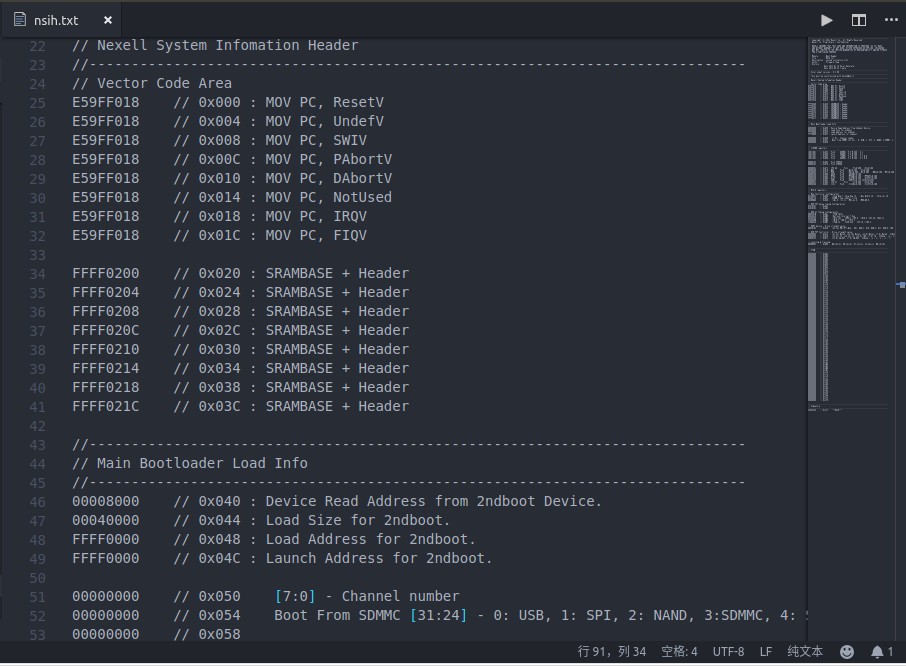Click the 0x058 comment on line 53
This screenshot has width=906, height=666.
[207, 635]
